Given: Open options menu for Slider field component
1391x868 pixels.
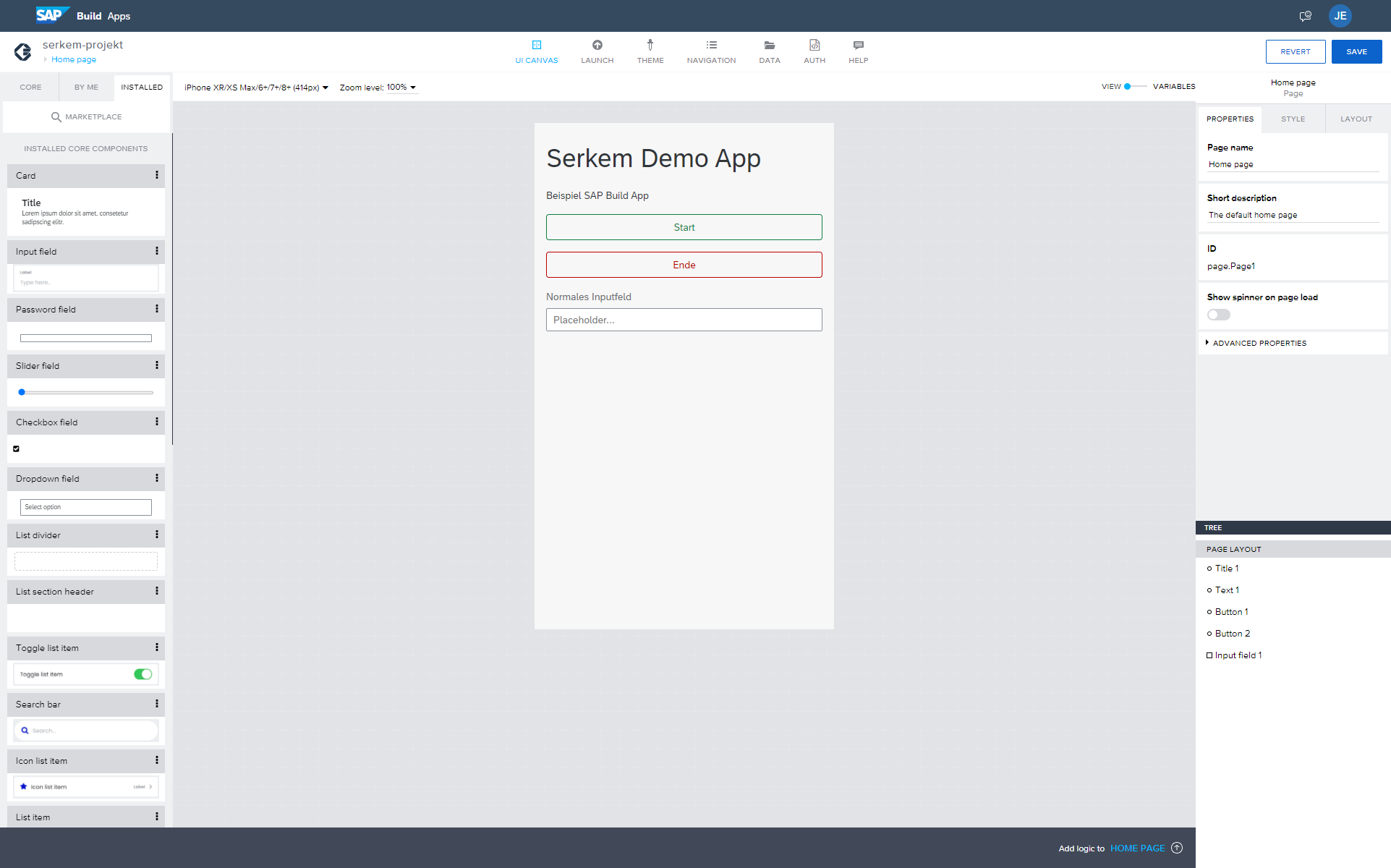Looking at the screenshot, I should tap(156, 365).
